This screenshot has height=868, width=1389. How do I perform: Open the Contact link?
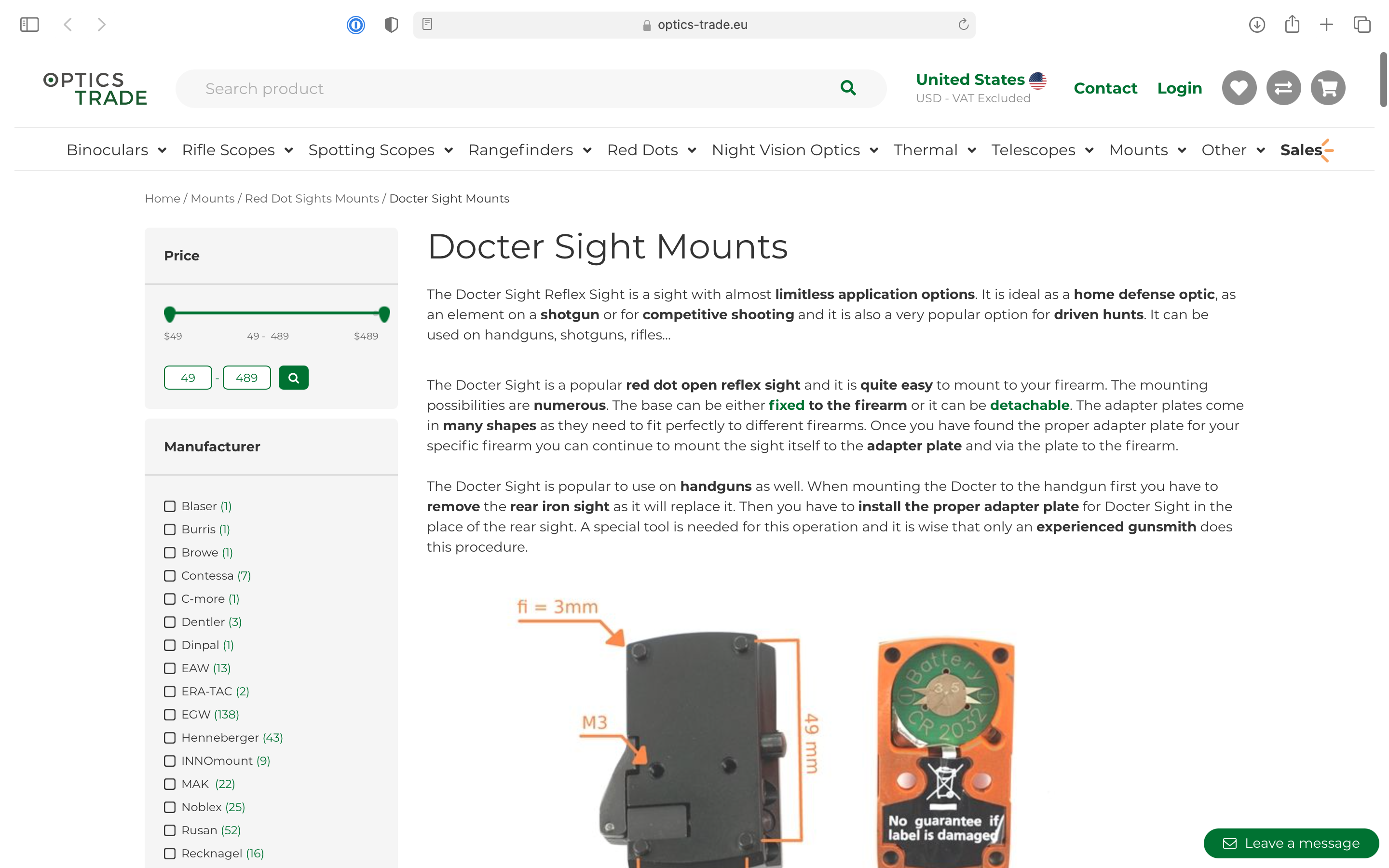1105,88
